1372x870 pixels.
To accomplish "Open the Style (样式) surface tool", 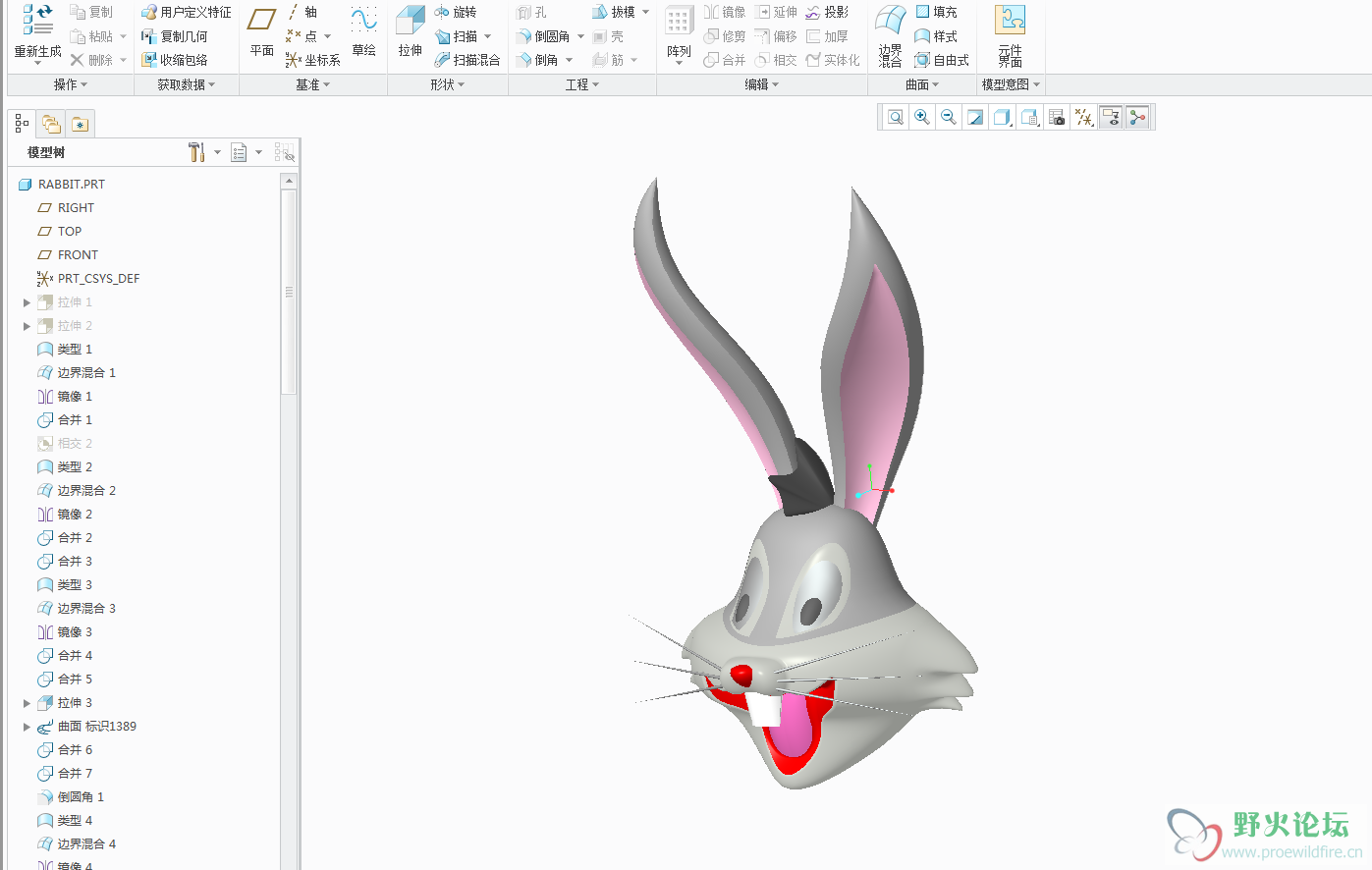I will pyautogui.click(x=936, y=36).
